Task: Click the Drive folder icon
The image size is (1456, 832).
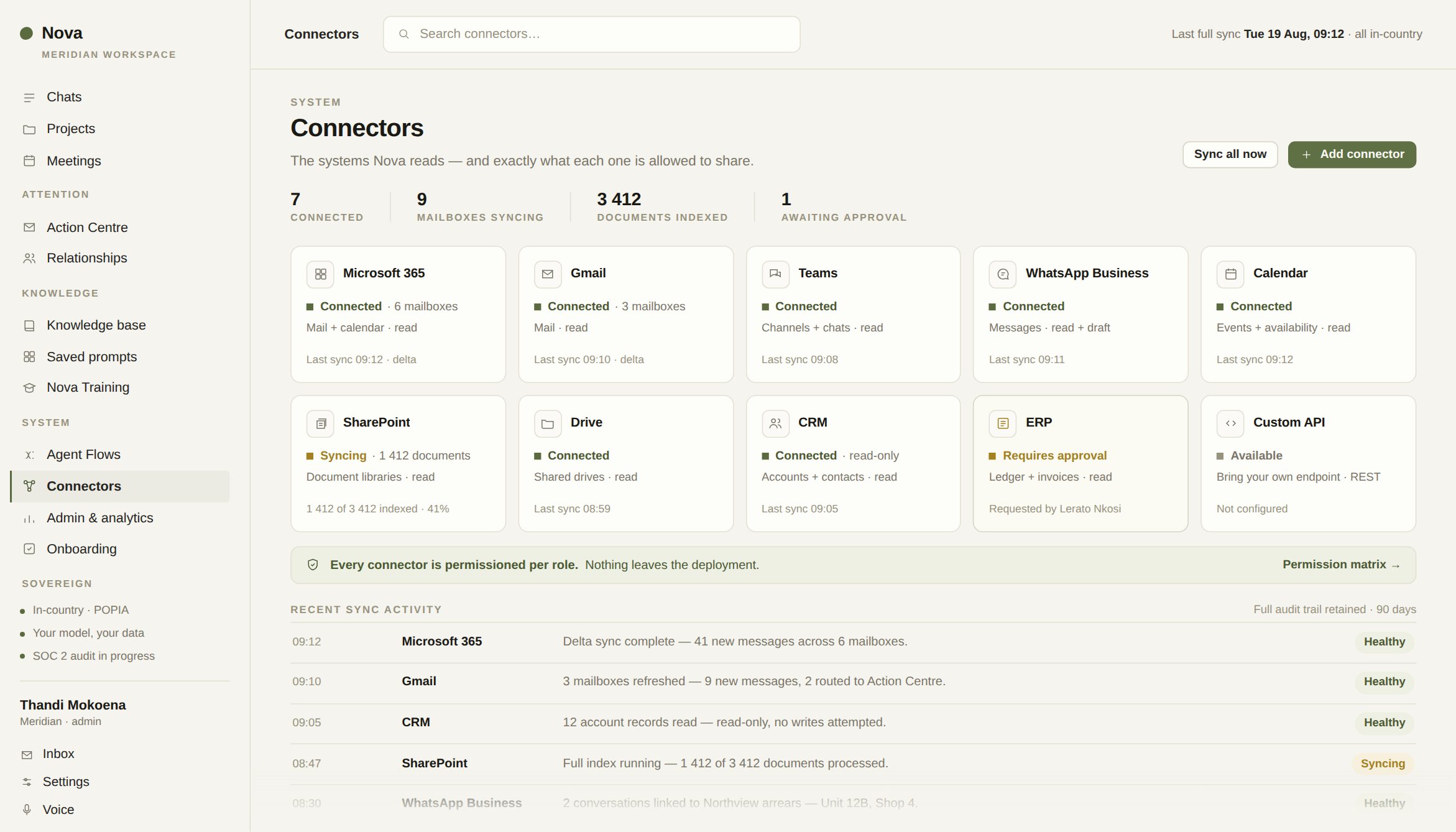Action: [x=548, y=423]
